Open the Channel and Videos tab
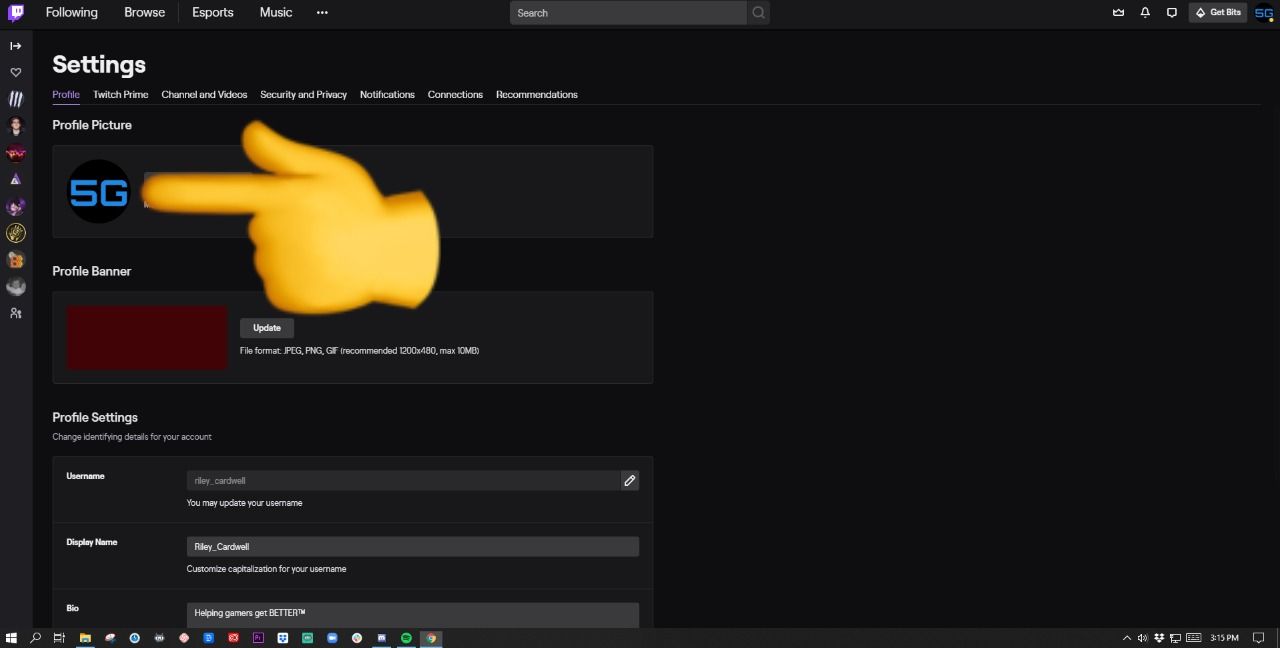This screenshot has height=648, width=1280. tap(204, 95)
